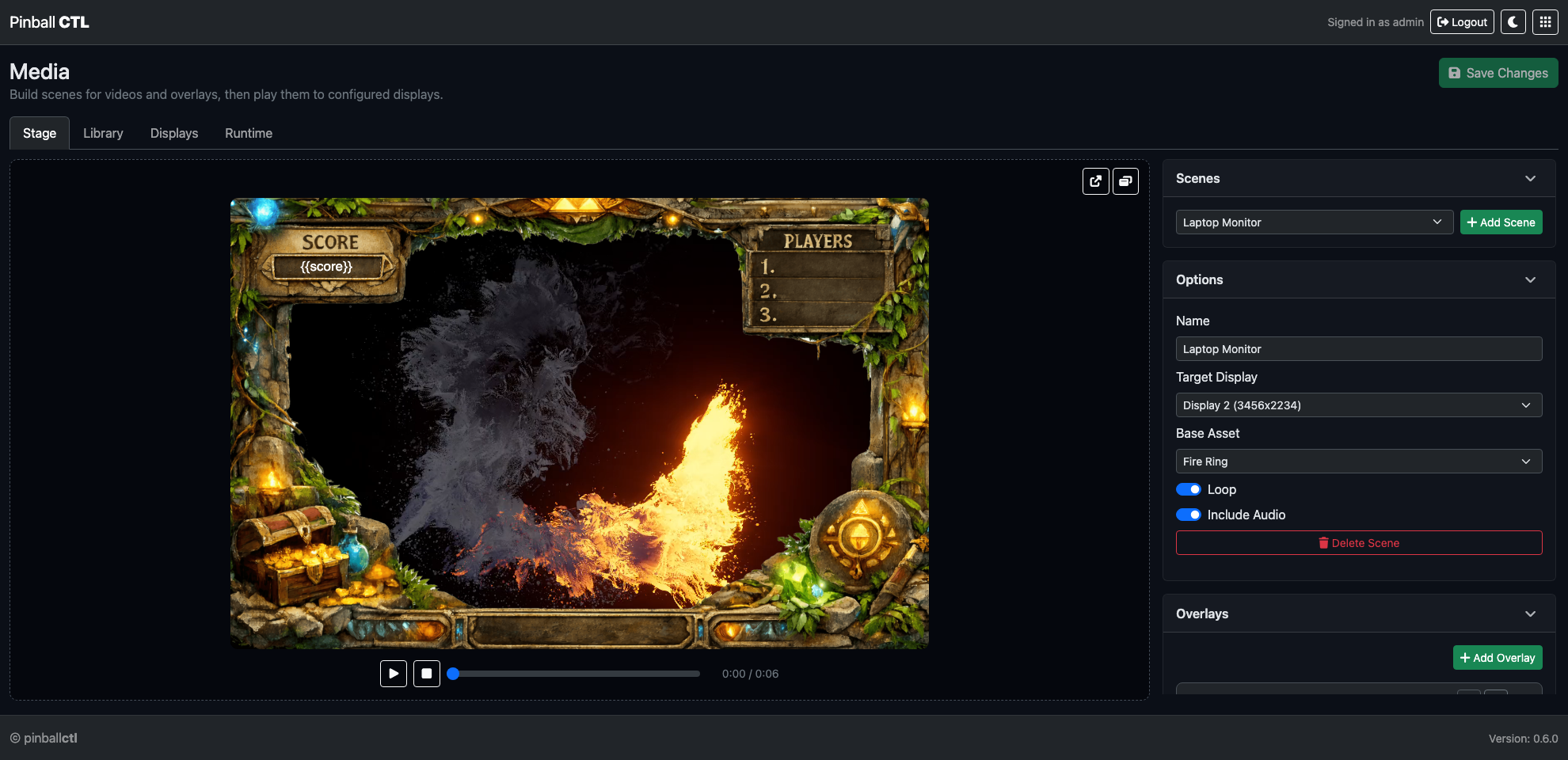Screen dimensions: 1568x760
Task: Click the play button under the preview
Action: 394,674
